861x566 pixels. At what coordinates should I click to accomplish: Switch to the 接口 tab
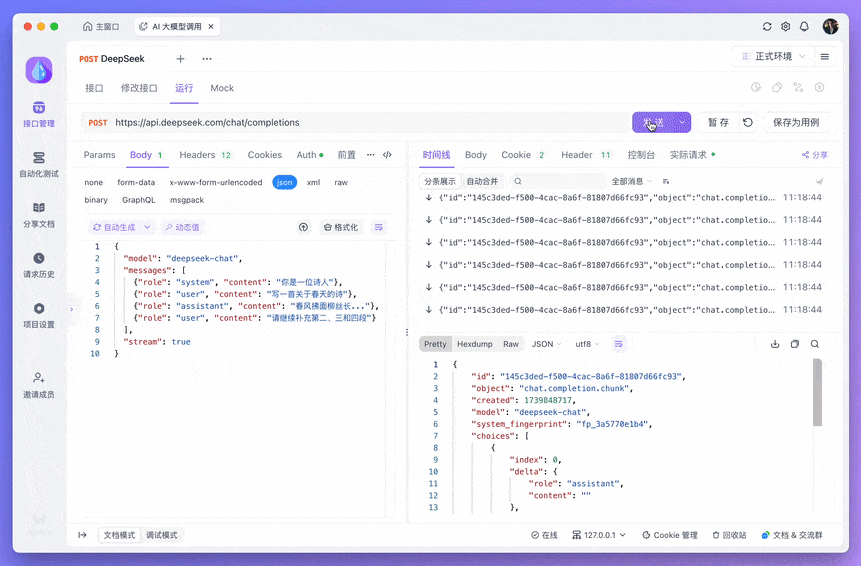[94, 88]
